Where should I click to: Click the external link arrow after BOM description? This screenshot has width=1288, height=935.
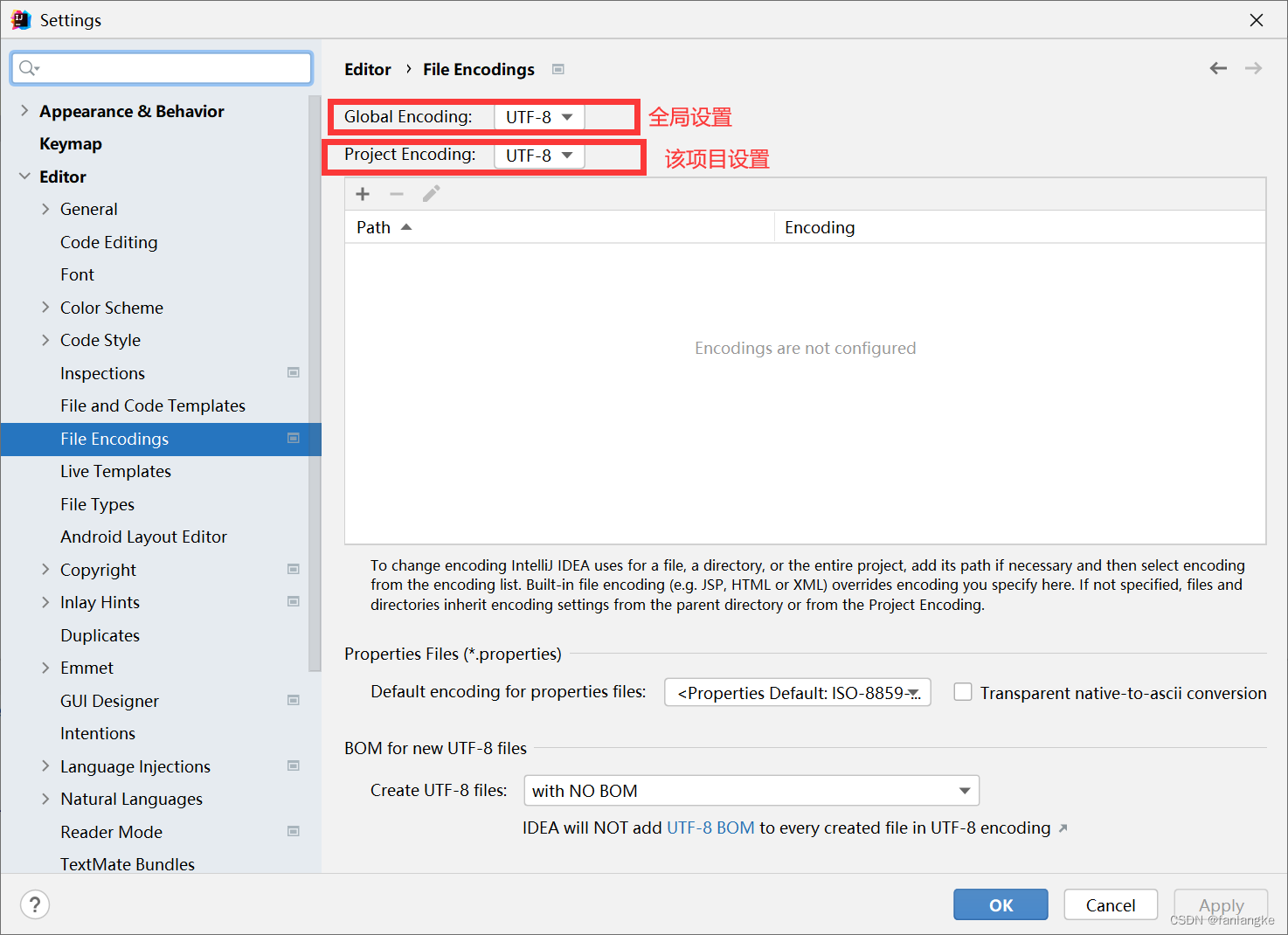1063,828
